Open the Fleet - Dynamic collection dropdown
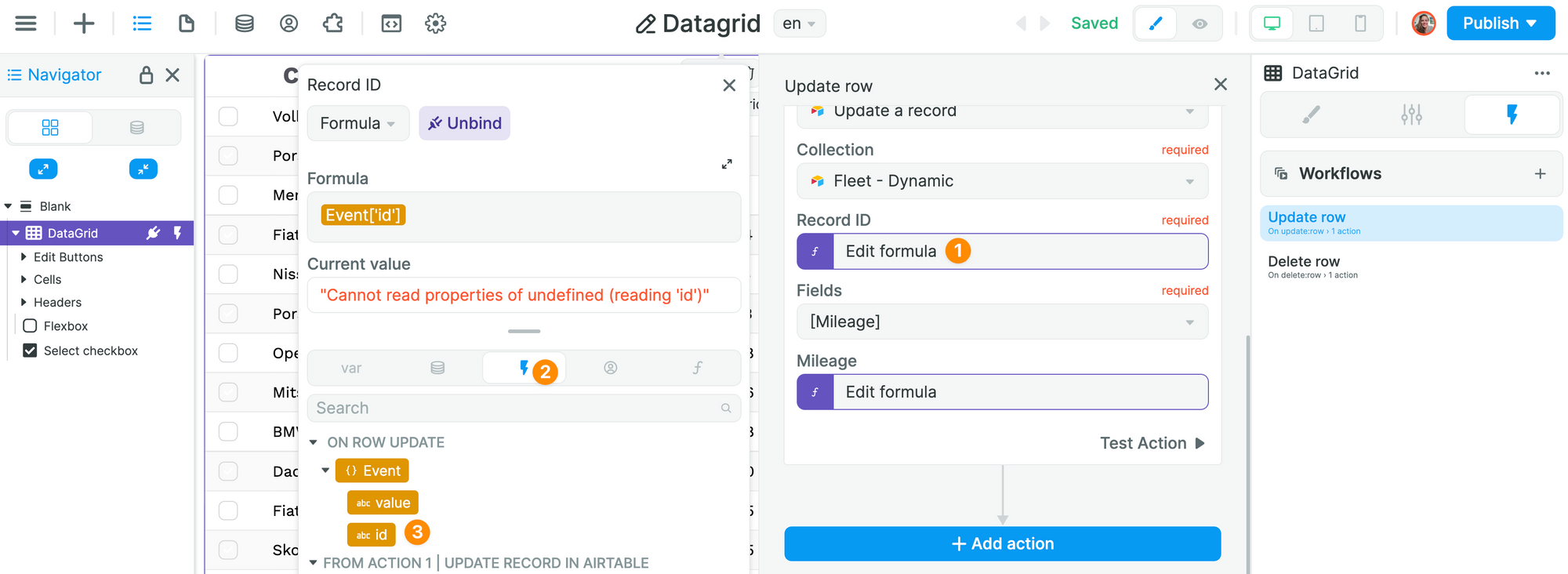This screenshot has width=1568, height=574. [1002, 181]
